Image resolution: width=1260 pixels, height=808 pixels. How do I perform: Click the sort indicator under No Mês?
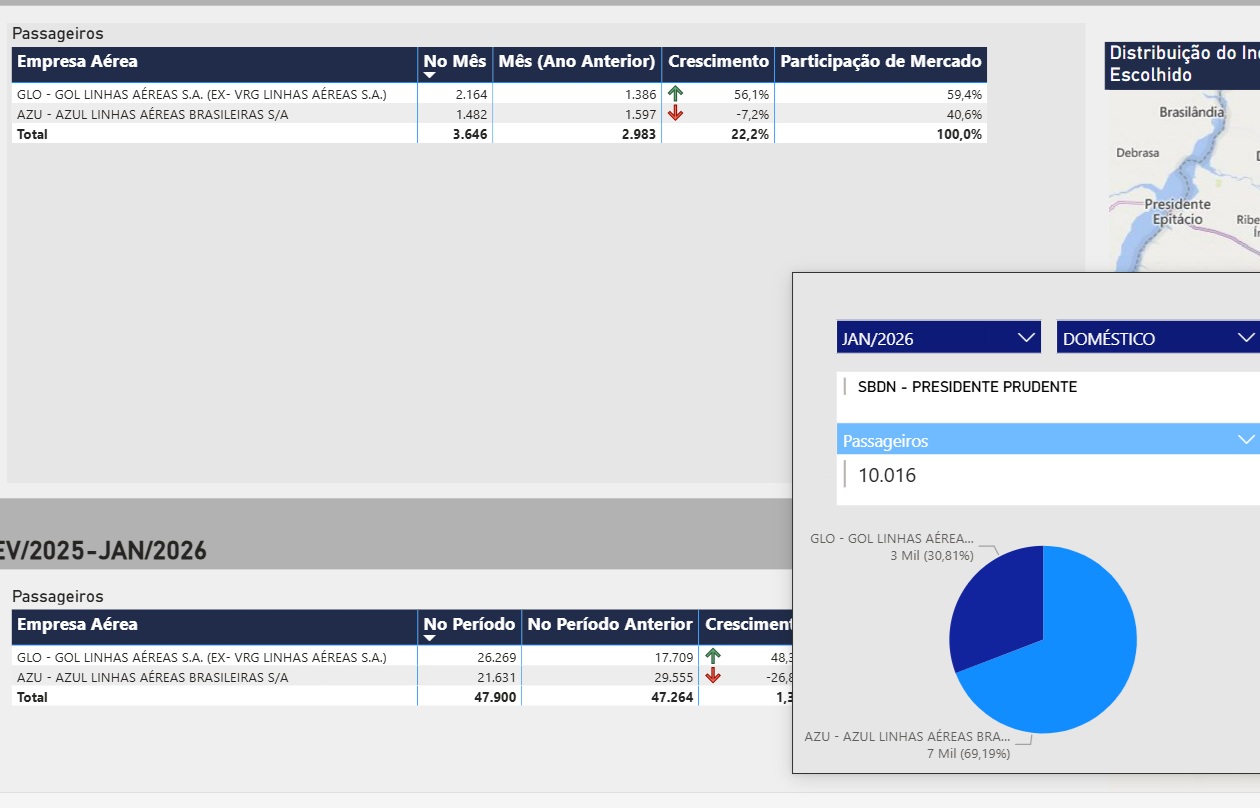pyautogui.click(x=430, y=75)
